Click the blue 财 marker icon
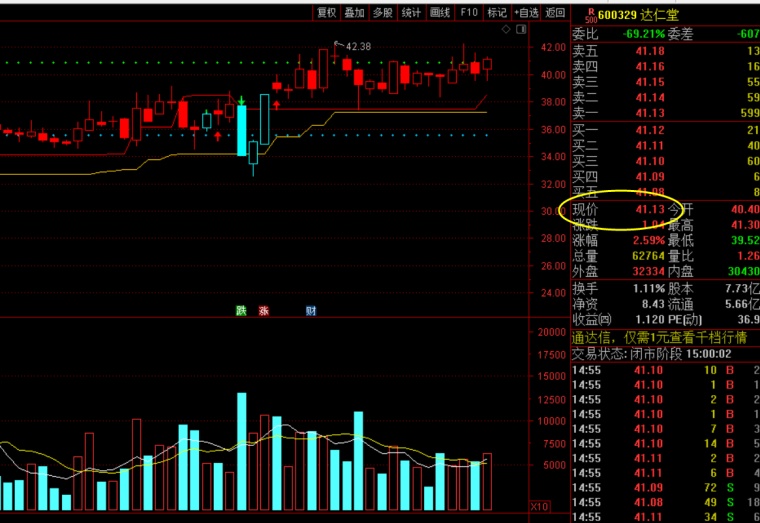This screenshot has height=523, width=760. click(311, 311)
